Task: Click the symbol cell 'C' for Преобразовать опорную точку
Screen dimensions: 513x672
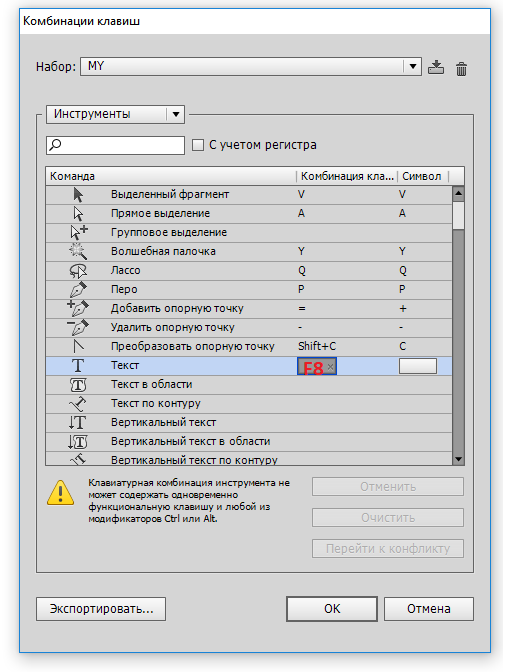Action: (402, 346)
